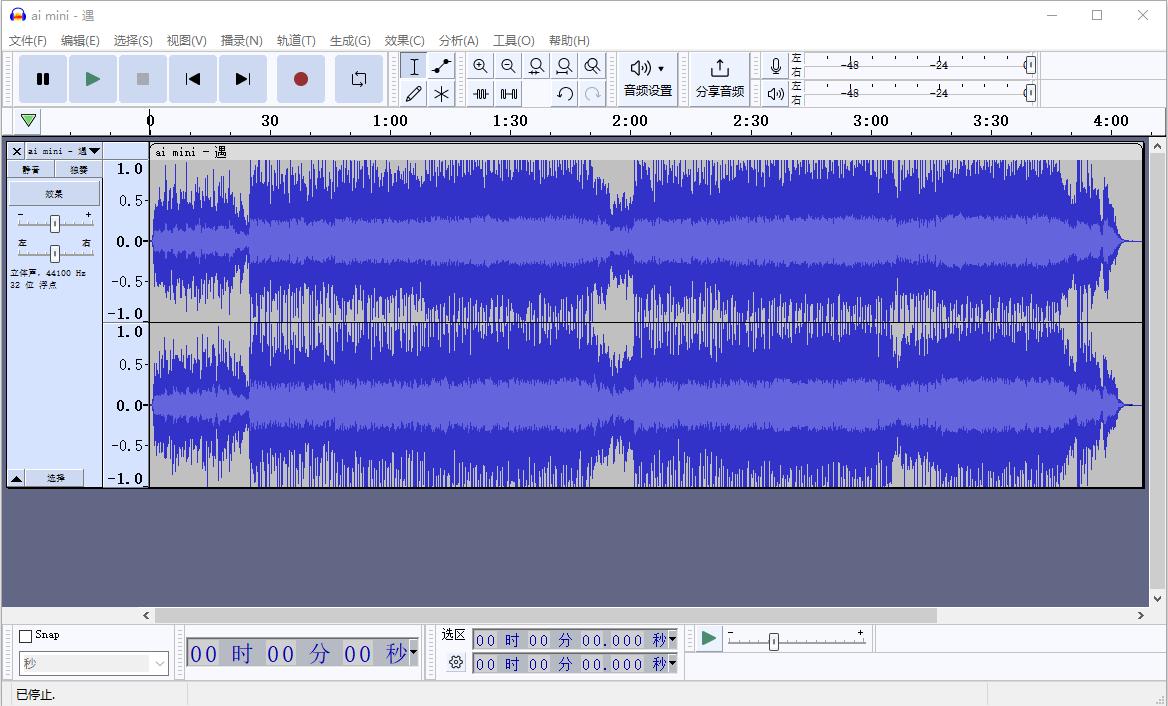Toggle the 独奏 solo button on track
The width and height of the screenshot is (1168, 706).
[78, 170]
